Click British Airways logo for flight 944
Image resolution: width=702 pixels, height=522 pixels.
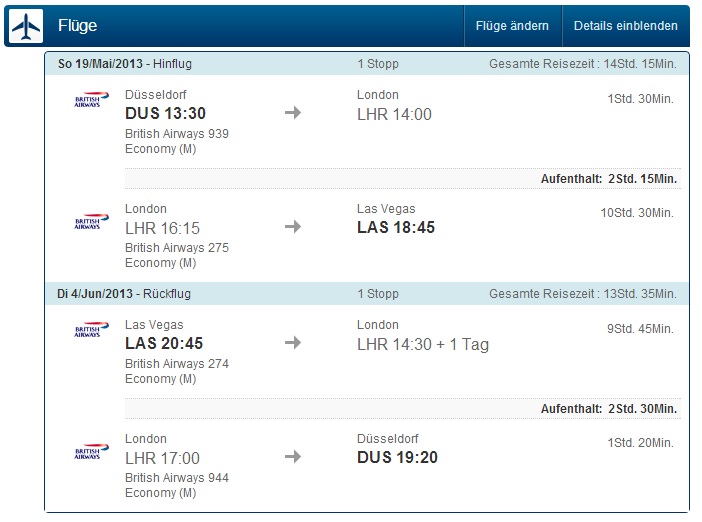click(89, 452)
